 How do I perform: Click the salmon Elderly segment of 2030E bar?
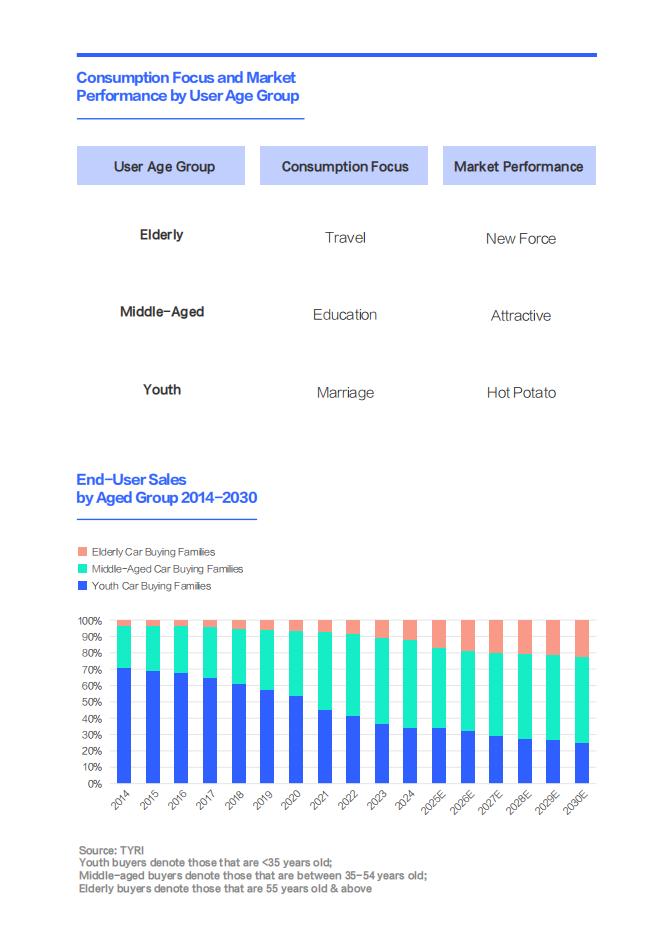[x=582, y=639]
